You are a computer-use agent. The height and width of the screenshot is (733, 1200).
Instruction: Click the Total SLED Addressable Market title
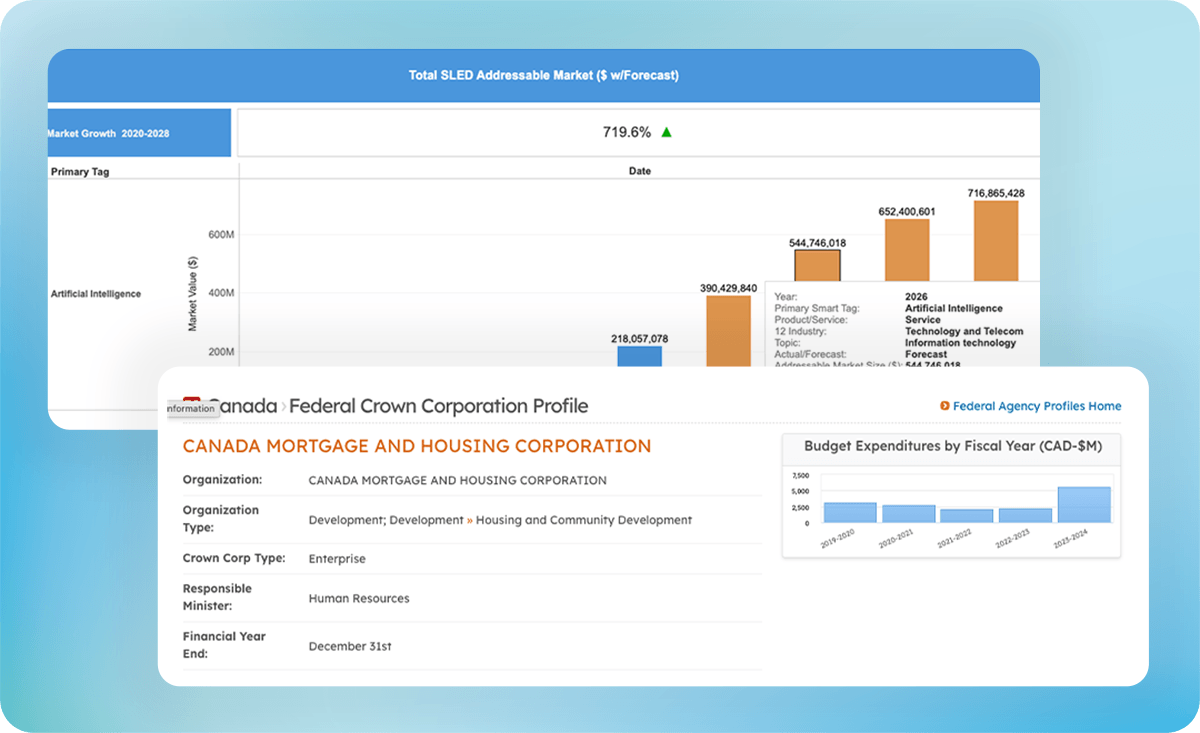click(x=544, y=75)
